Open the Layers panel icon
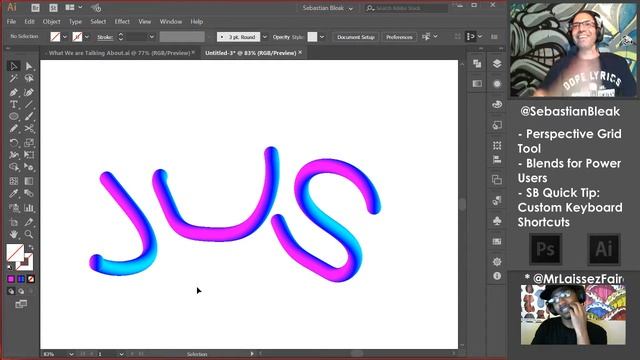 [x=497, y=64]
